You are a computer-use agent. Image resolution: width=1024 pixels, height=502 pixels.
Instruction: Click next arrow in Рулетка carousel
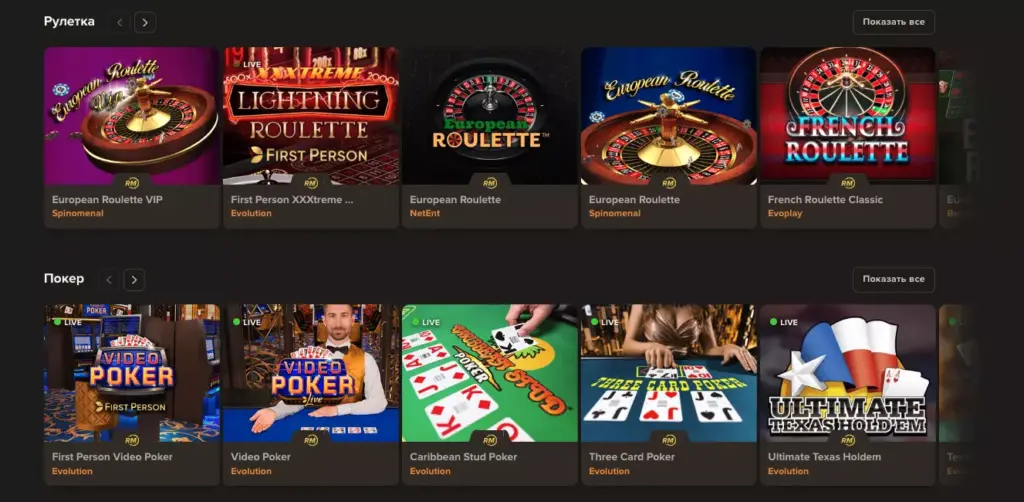[x=145, y=22]
